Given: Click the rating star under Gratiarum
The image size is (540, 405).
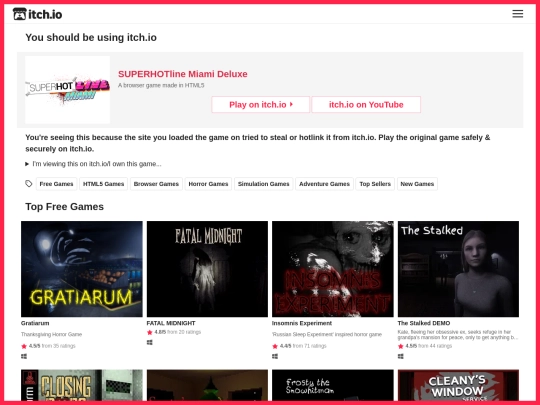Looking at the screenshot, I should 24,346.
